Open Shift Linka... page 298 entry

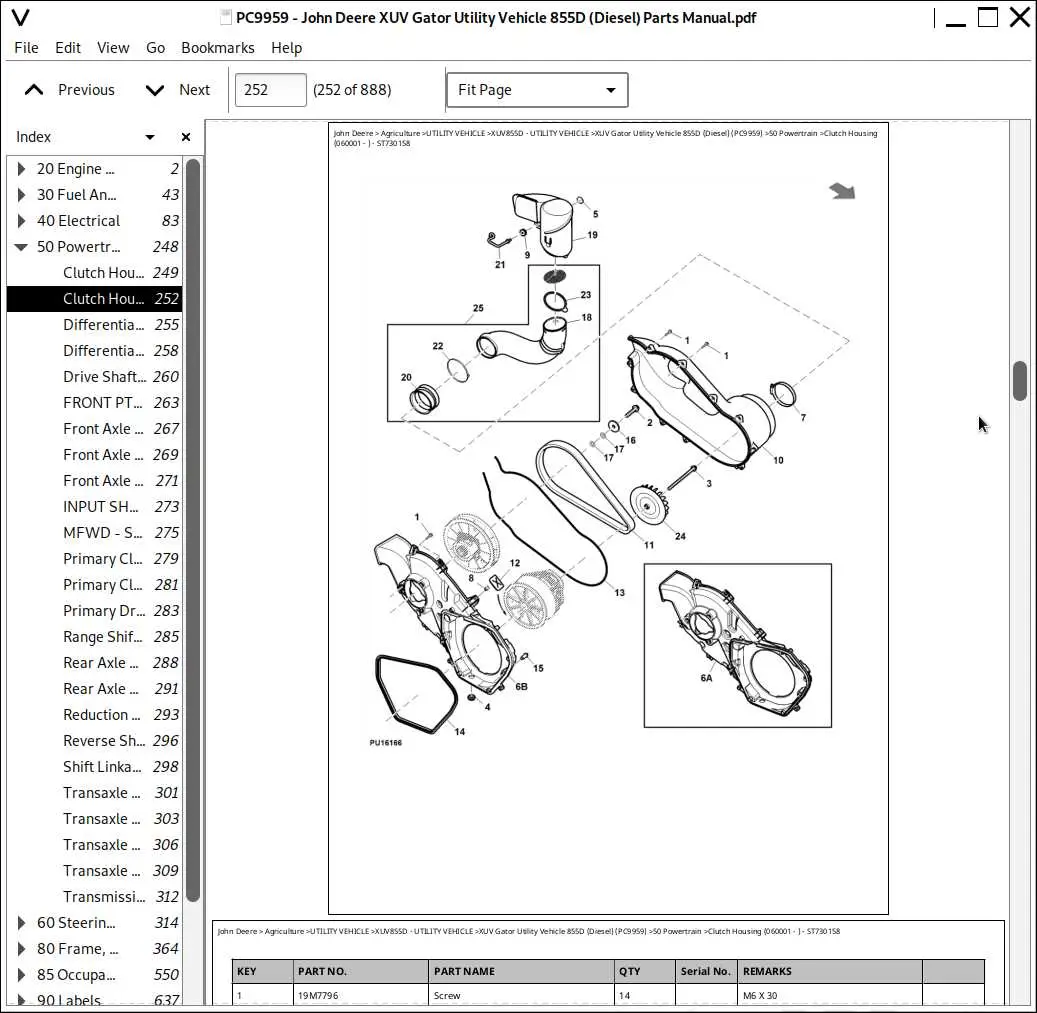pyautogui.click(x=95, y=767)
